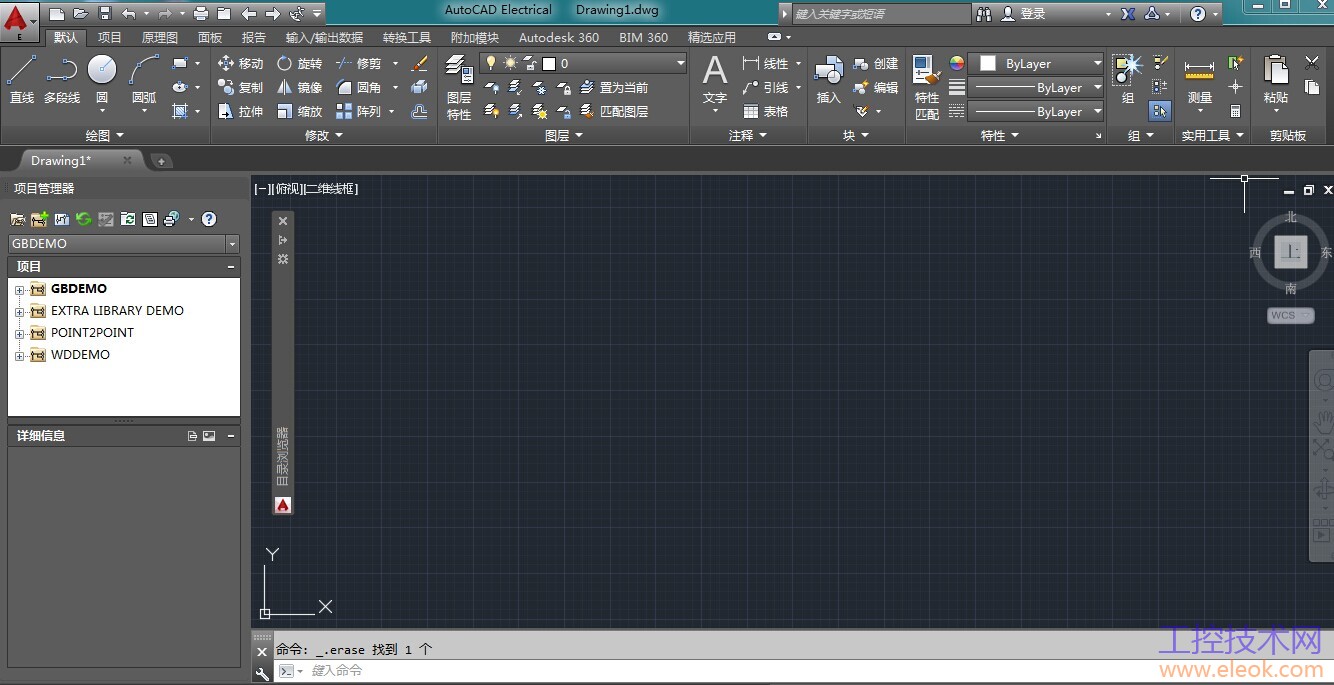Screen dimensions: 1334x685
Task: Click the Group (组) icon
Action: [x=1128, y=80]
